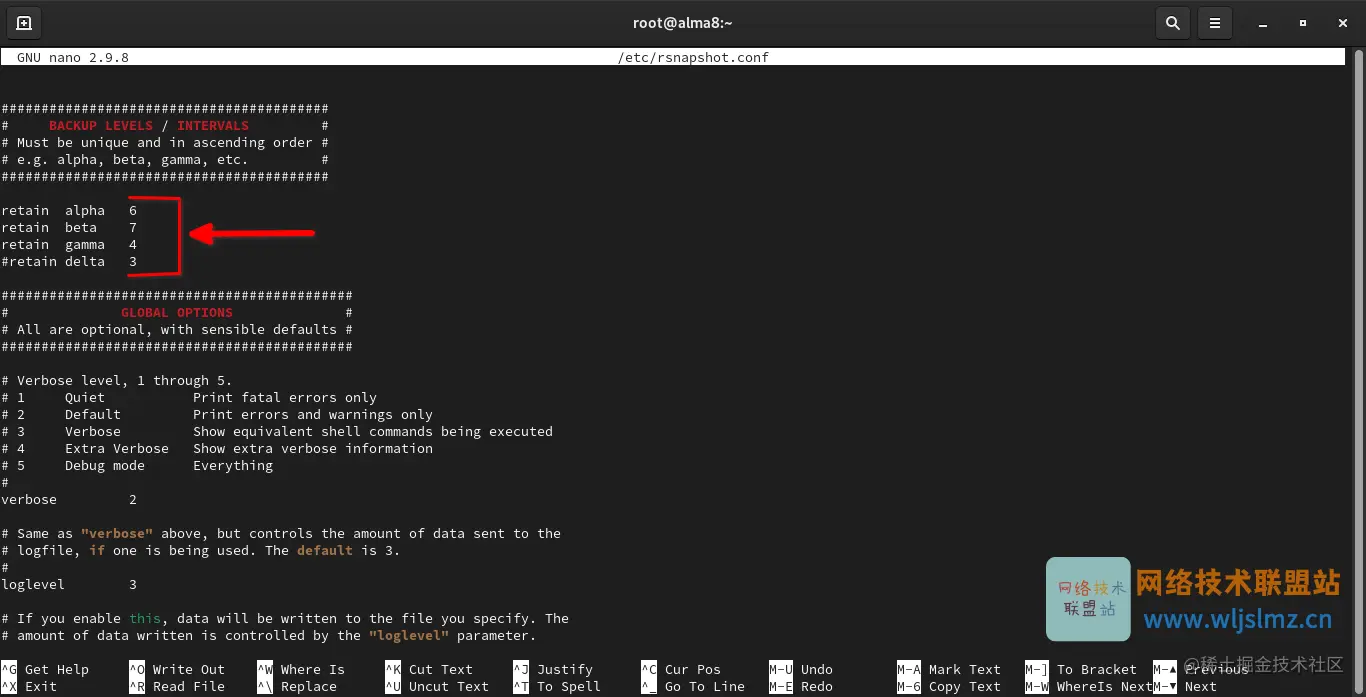Viewport: 1366px width, 697px height.
Task: Click ^_ Go To Line shortcut
Action: 693,687
